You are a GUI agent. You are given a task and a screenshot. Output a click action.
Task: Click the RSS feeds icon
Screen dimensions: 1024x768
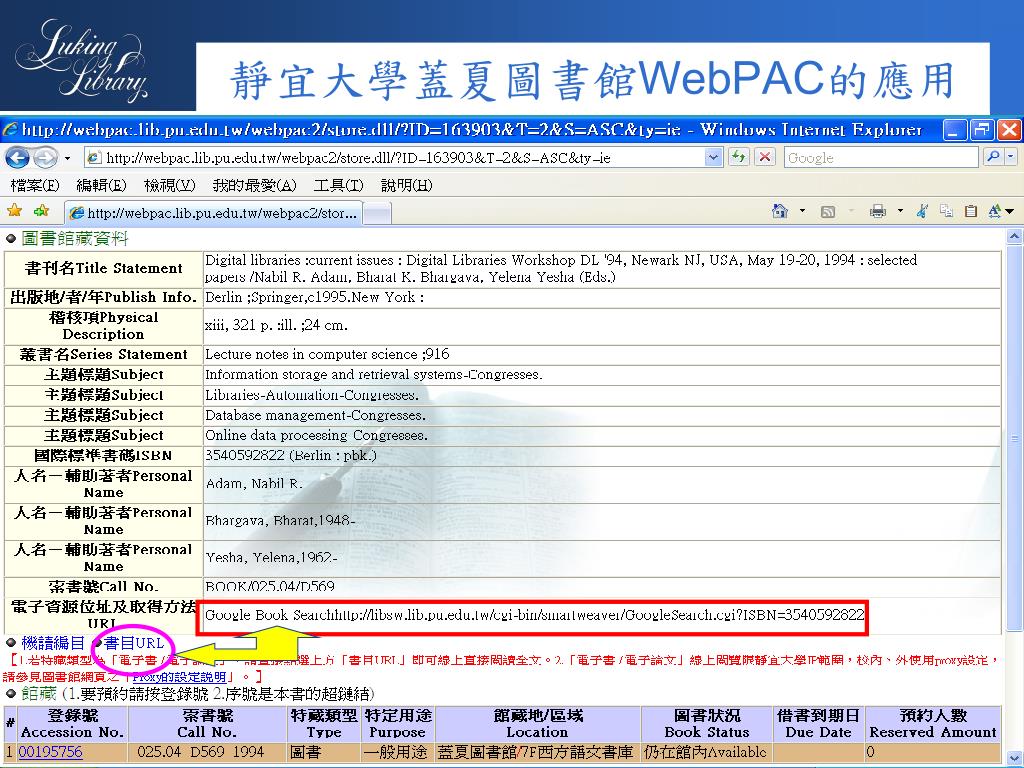828,211
